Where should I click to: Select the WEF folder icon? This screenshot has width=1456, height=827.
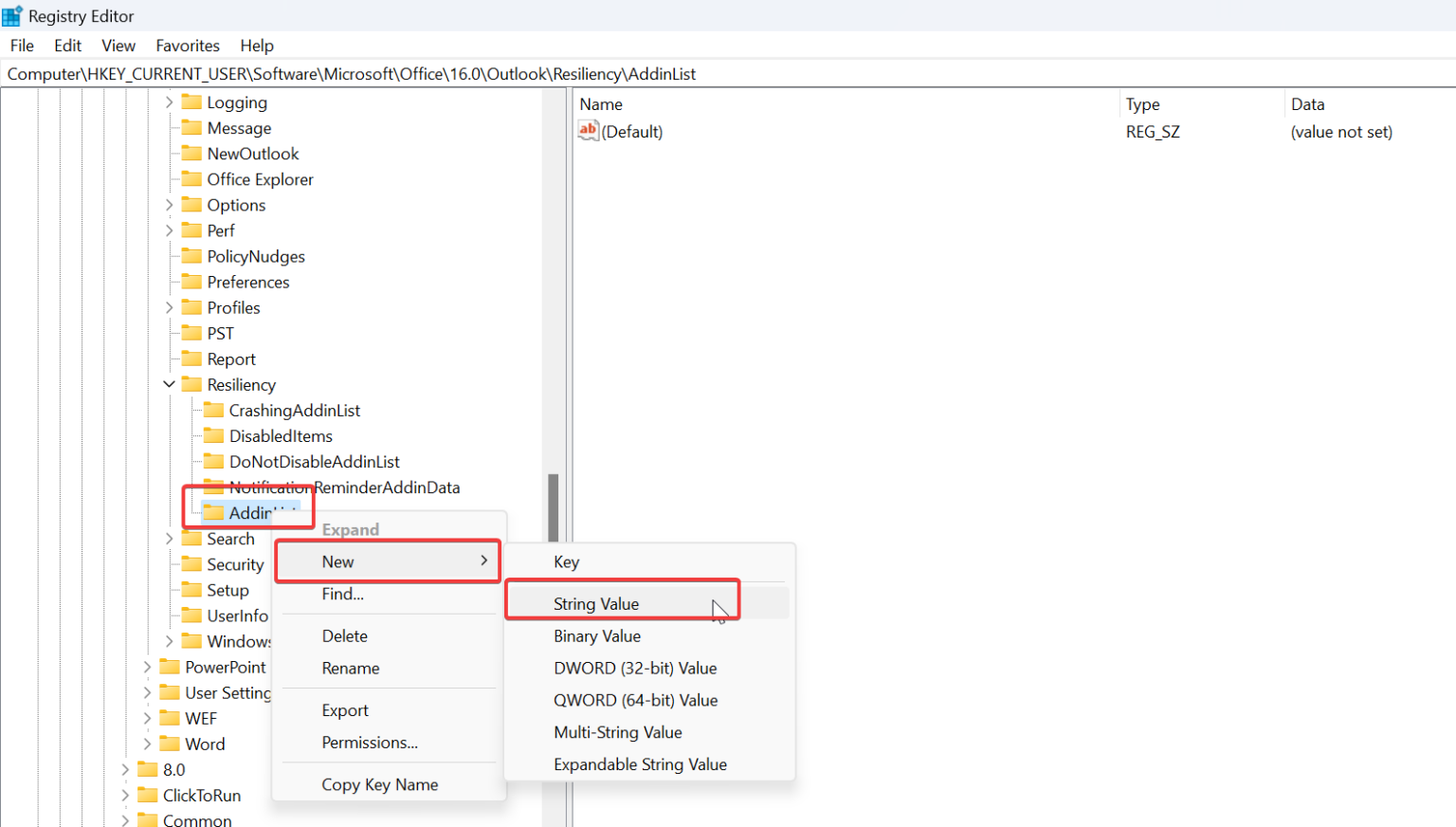click(169, 718)
